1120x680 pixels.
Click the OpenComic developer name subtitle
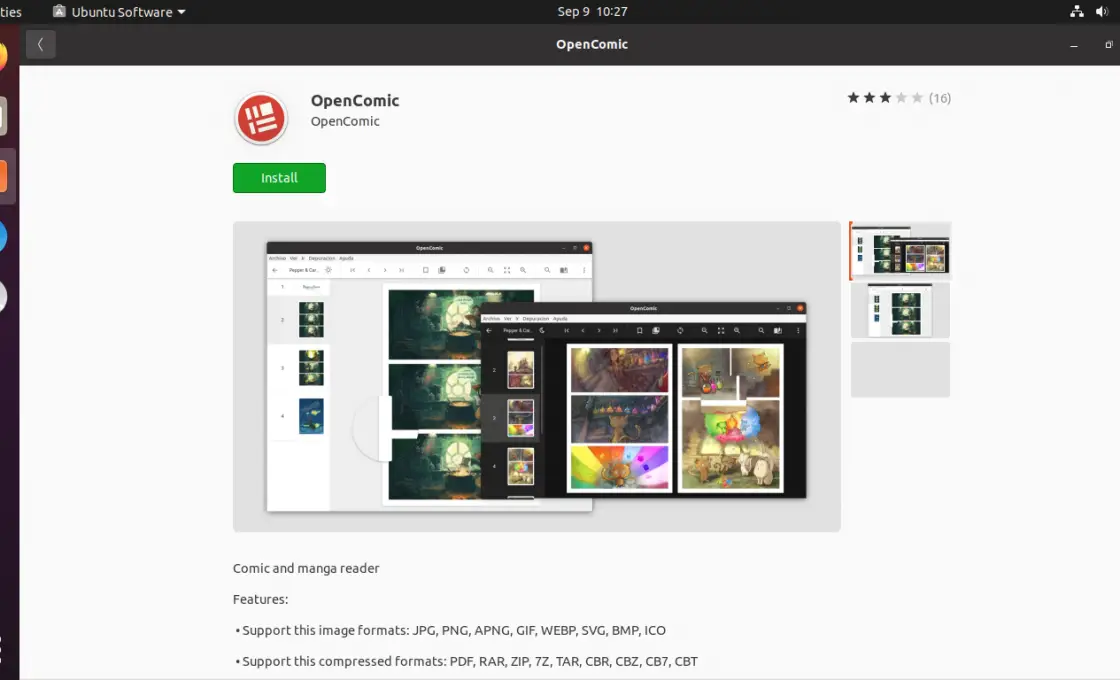coord(345,121)
